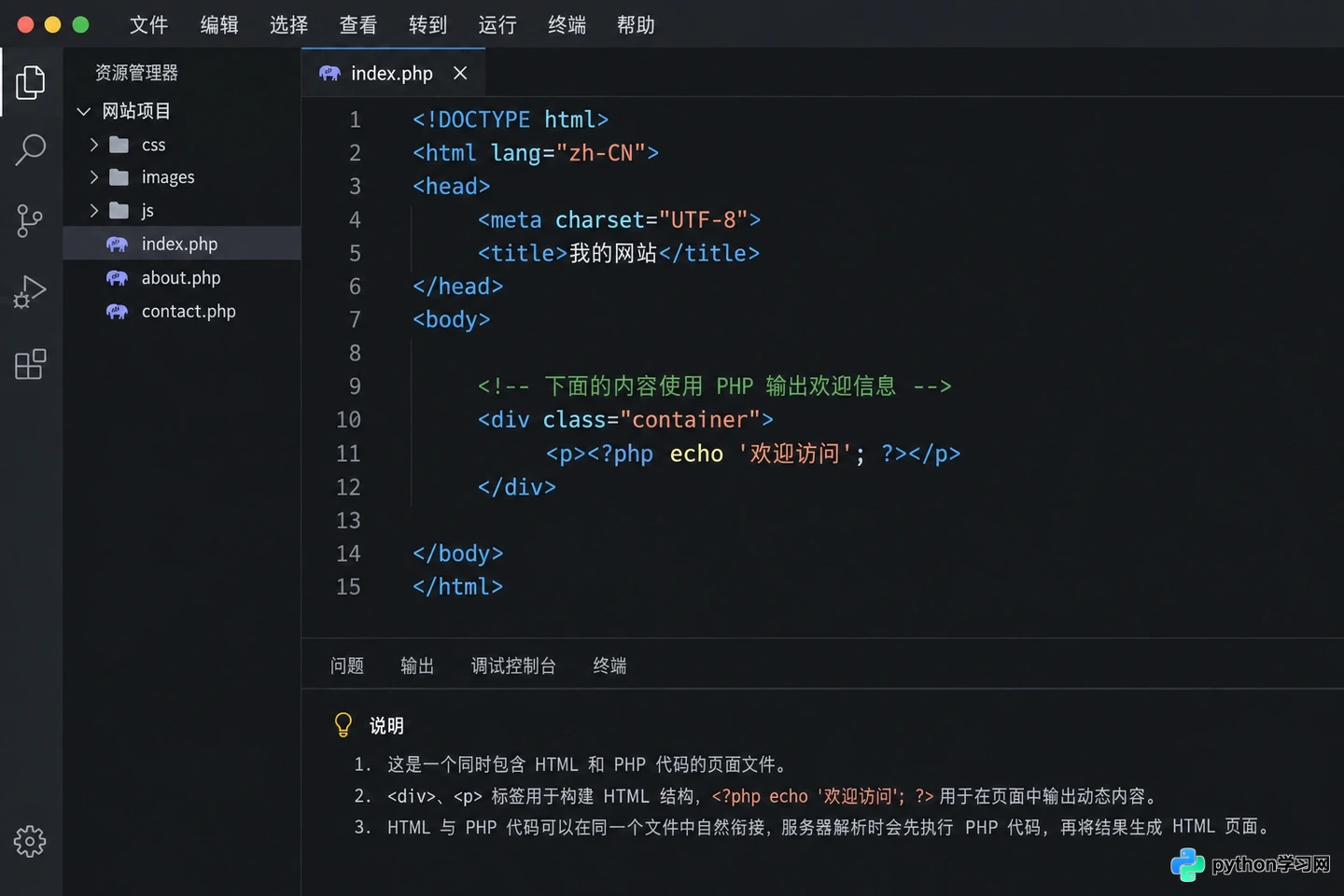Click the js folder icon
Screen dimensions: 1344x896
tap(119, 210)
